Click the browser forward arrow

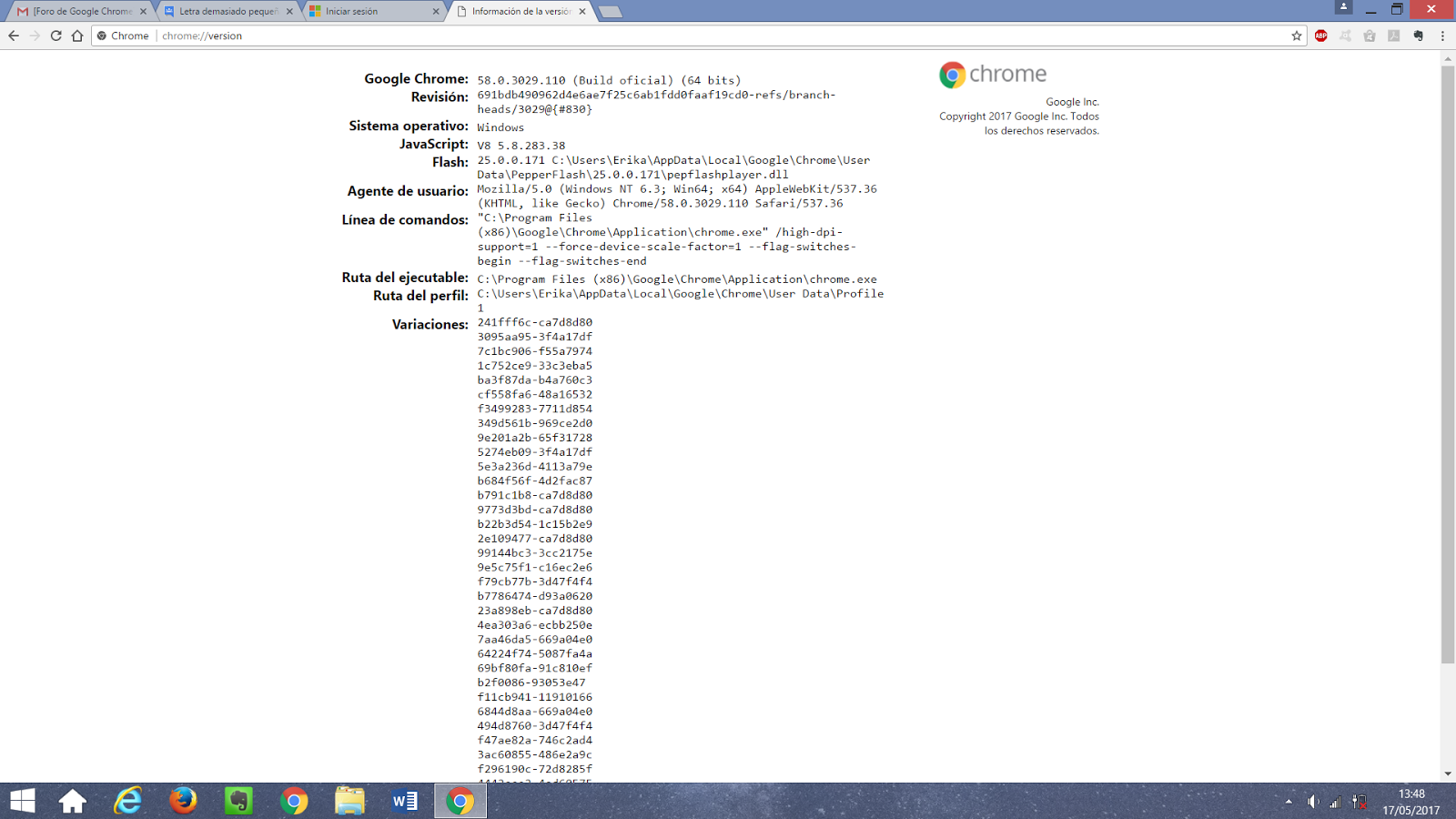click(x=35, y=35)
